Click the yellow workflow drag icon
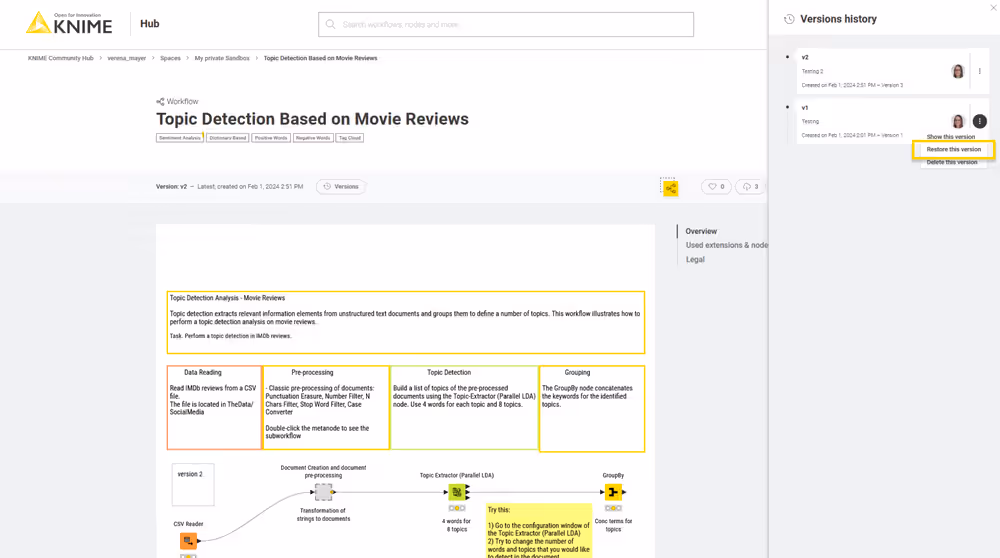The width and height of the screenshot is (1000, 558). click(x=670, y=188)
